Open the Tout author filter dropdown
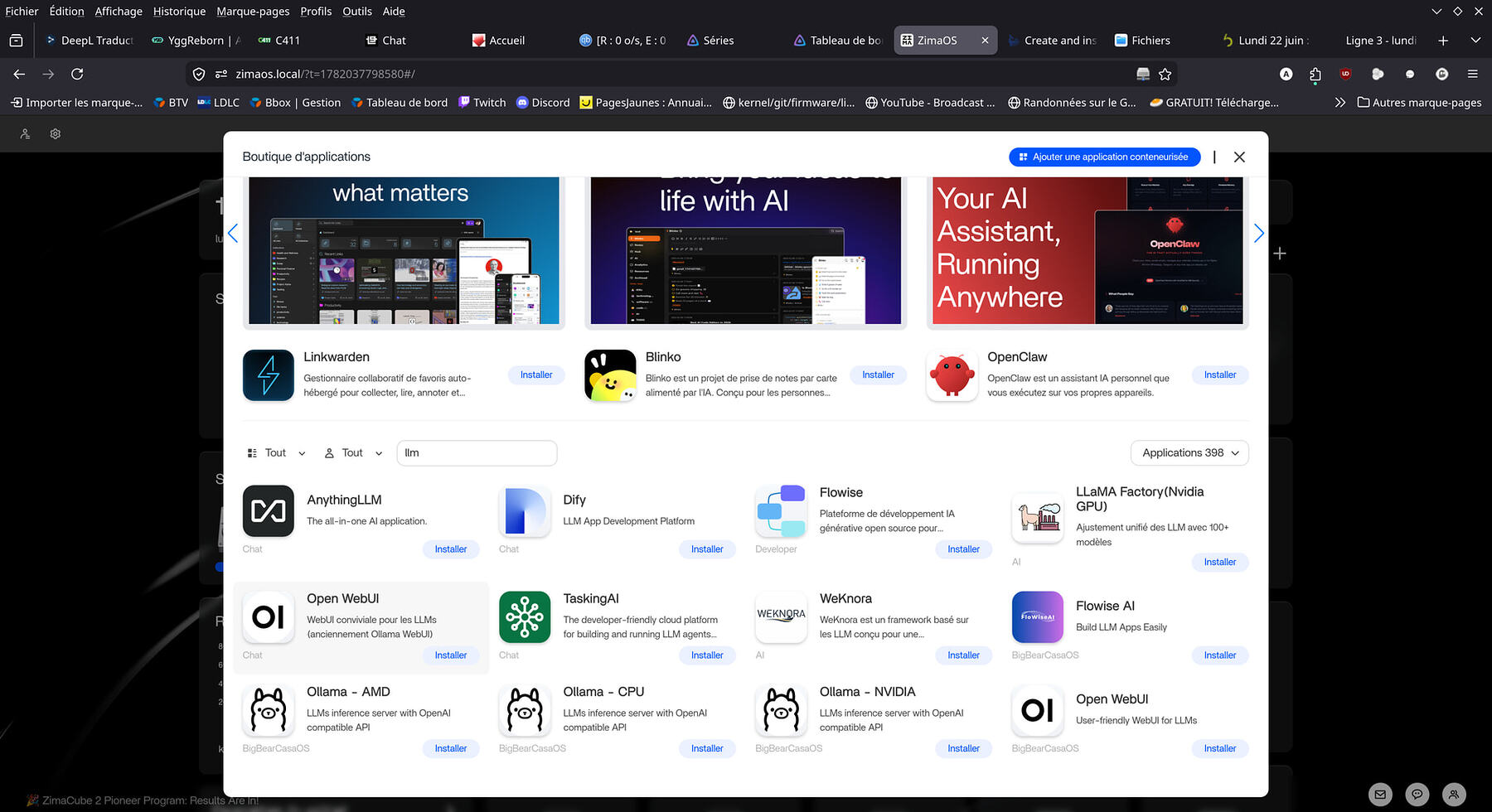The height and width of the screenshot is (812, 1492). coord(353,453)
